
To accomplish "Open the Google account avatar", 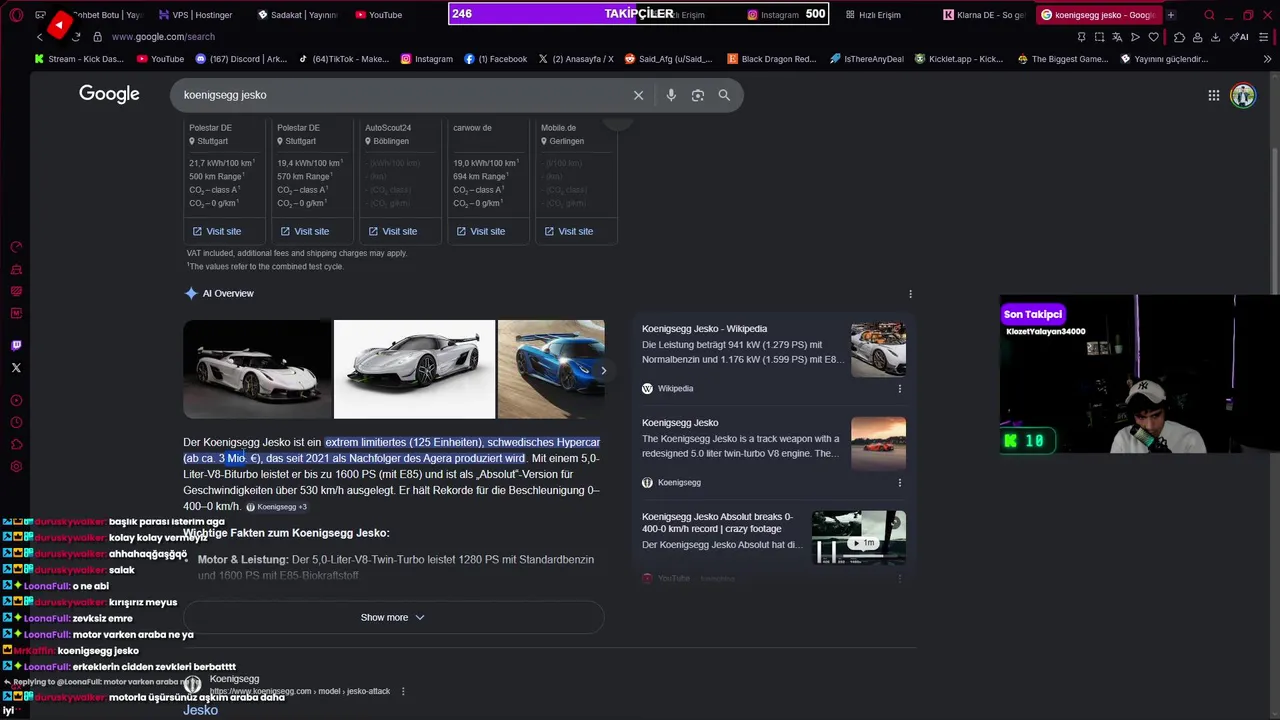I will click(1243, 95).
